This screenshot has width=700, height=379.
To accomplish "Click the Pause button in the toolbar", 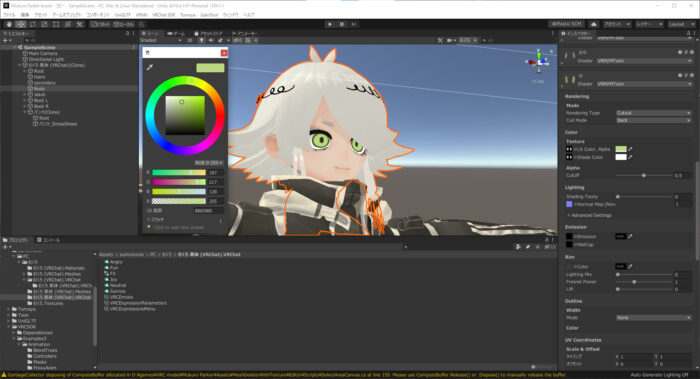I will point(342,24).
